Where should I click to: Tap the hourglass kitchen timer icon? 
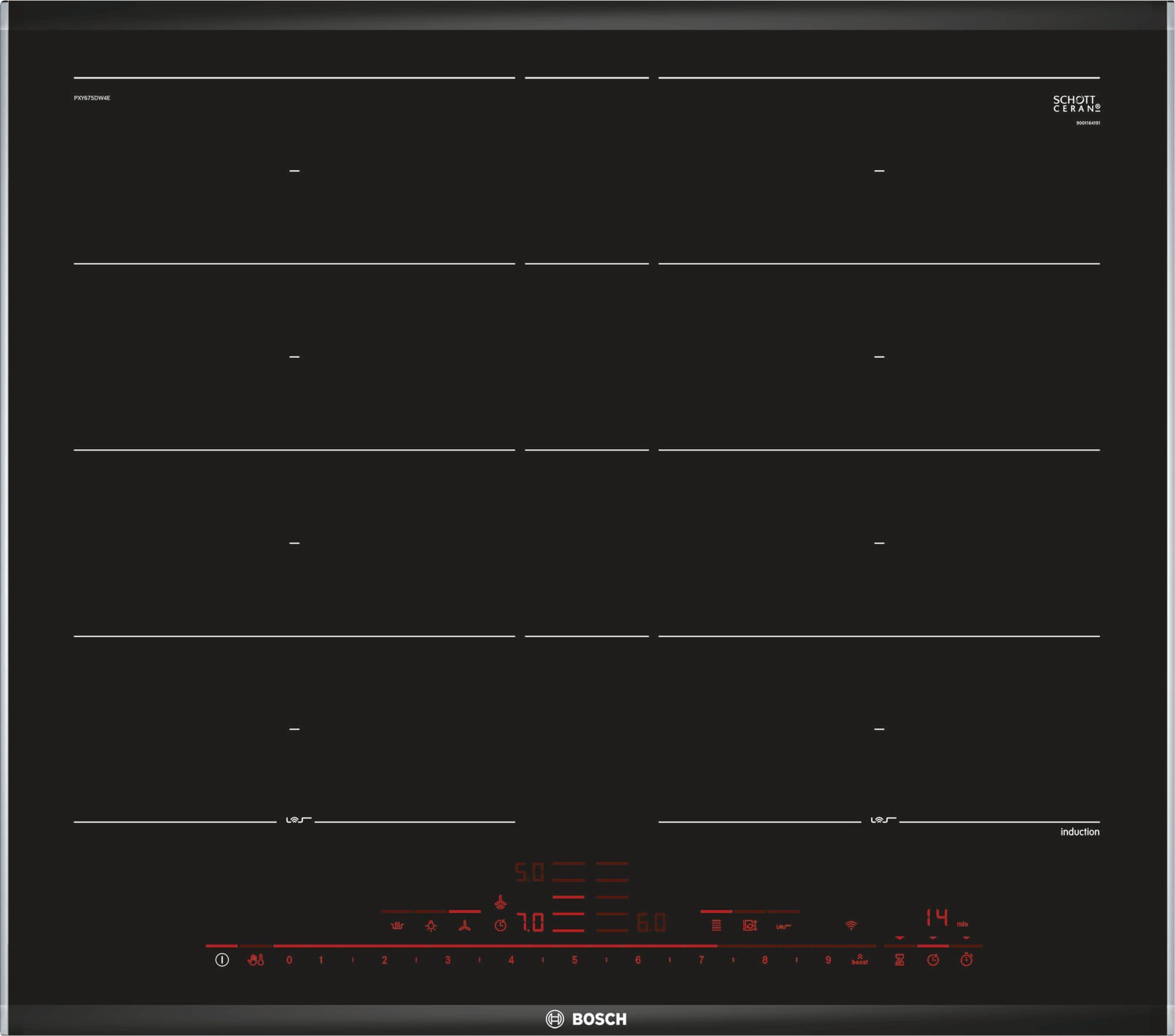click(899, 960)
